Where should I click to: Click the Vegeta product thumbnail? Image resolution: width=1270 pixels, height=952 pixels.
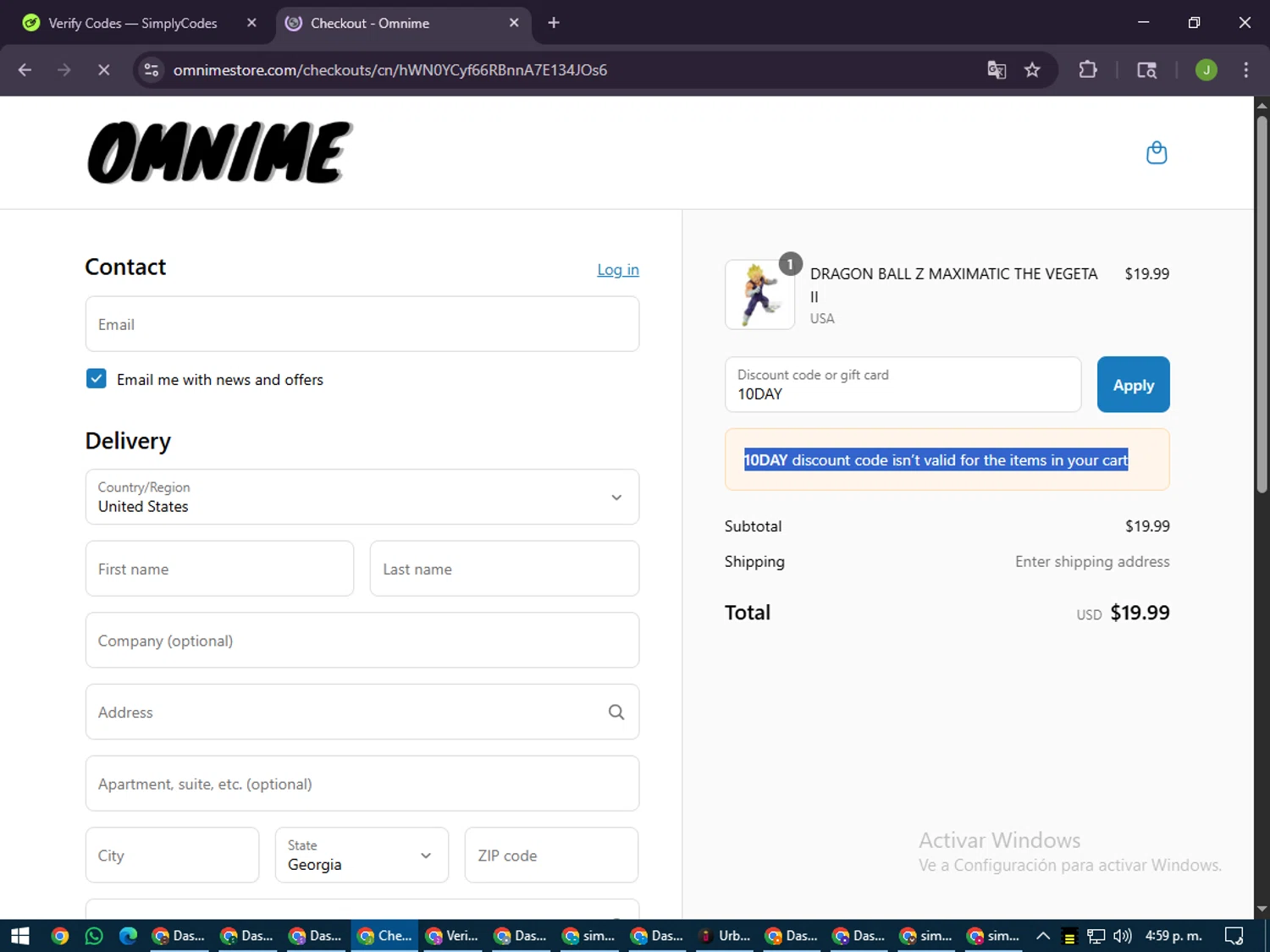pos(760,294)
